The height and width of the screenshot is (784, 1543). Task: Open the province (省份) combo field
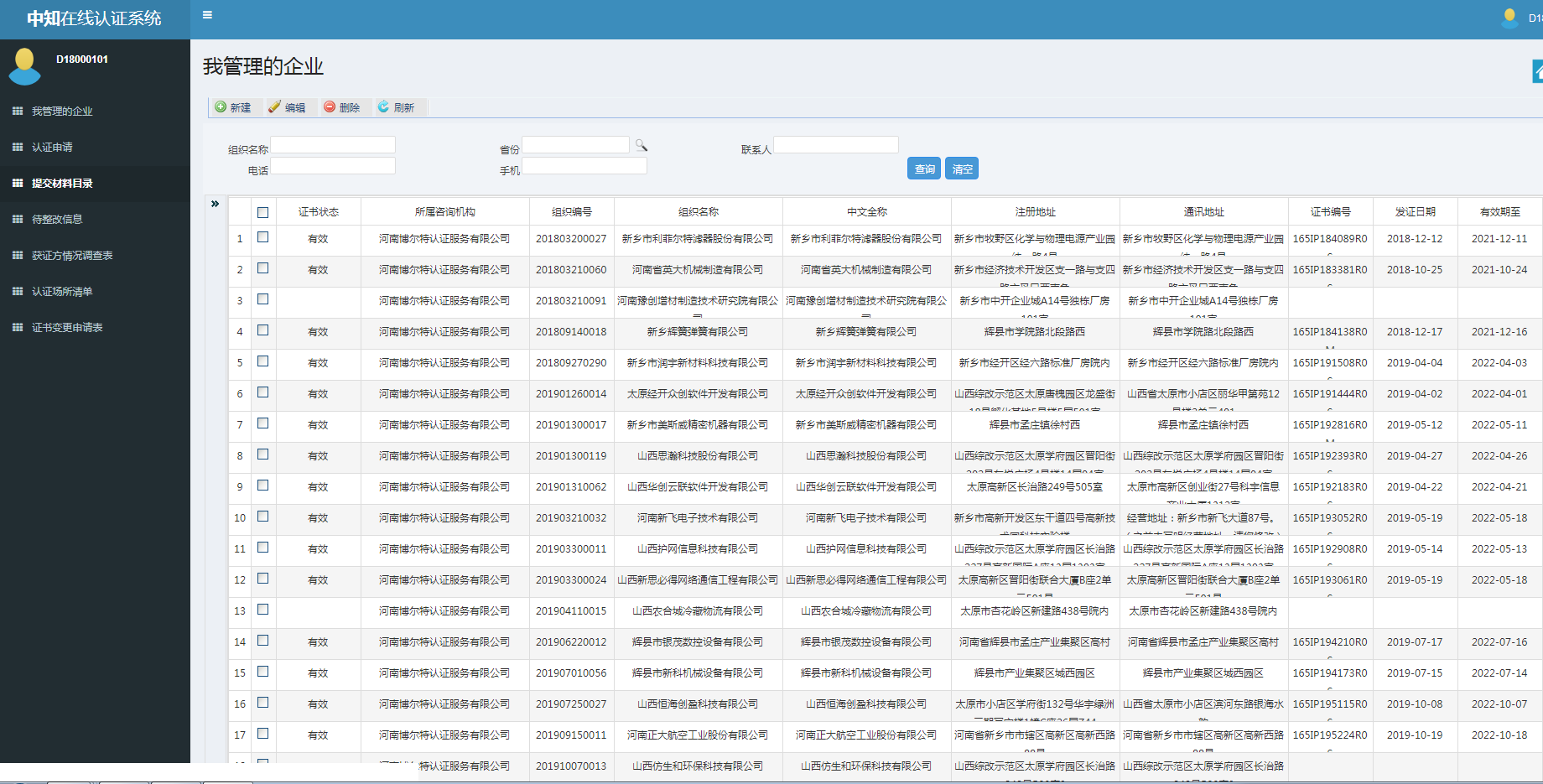pyautogui.click(x=575, y=145)
